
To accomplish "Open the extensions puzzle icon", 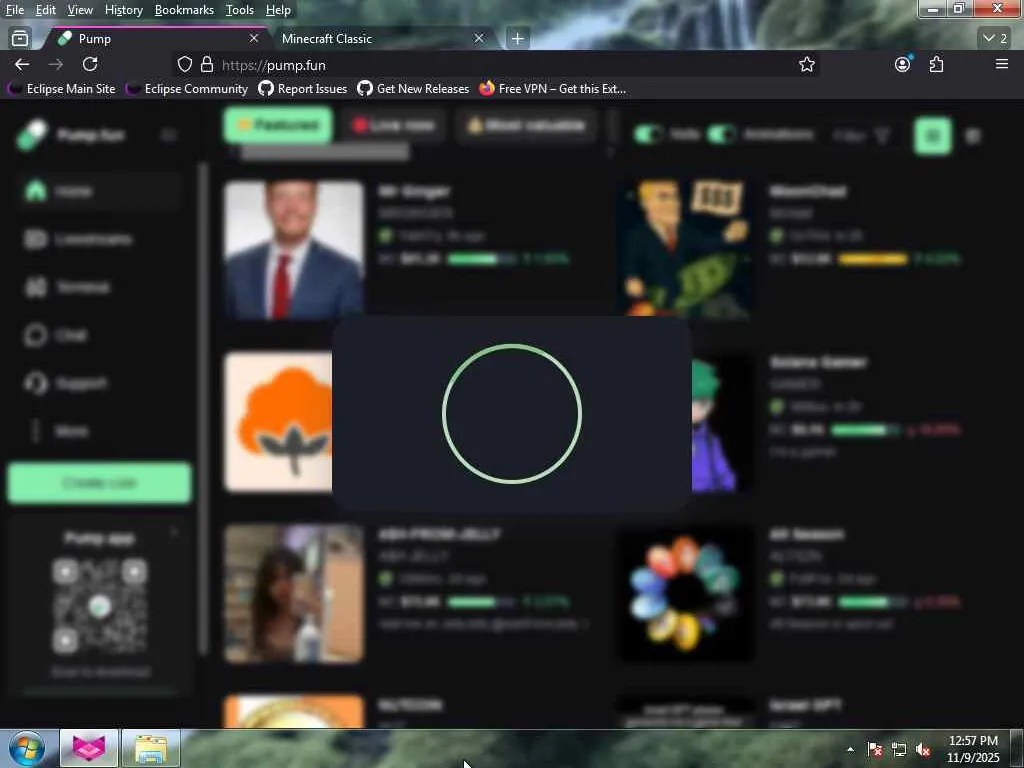I will click(x=936, y=64).
